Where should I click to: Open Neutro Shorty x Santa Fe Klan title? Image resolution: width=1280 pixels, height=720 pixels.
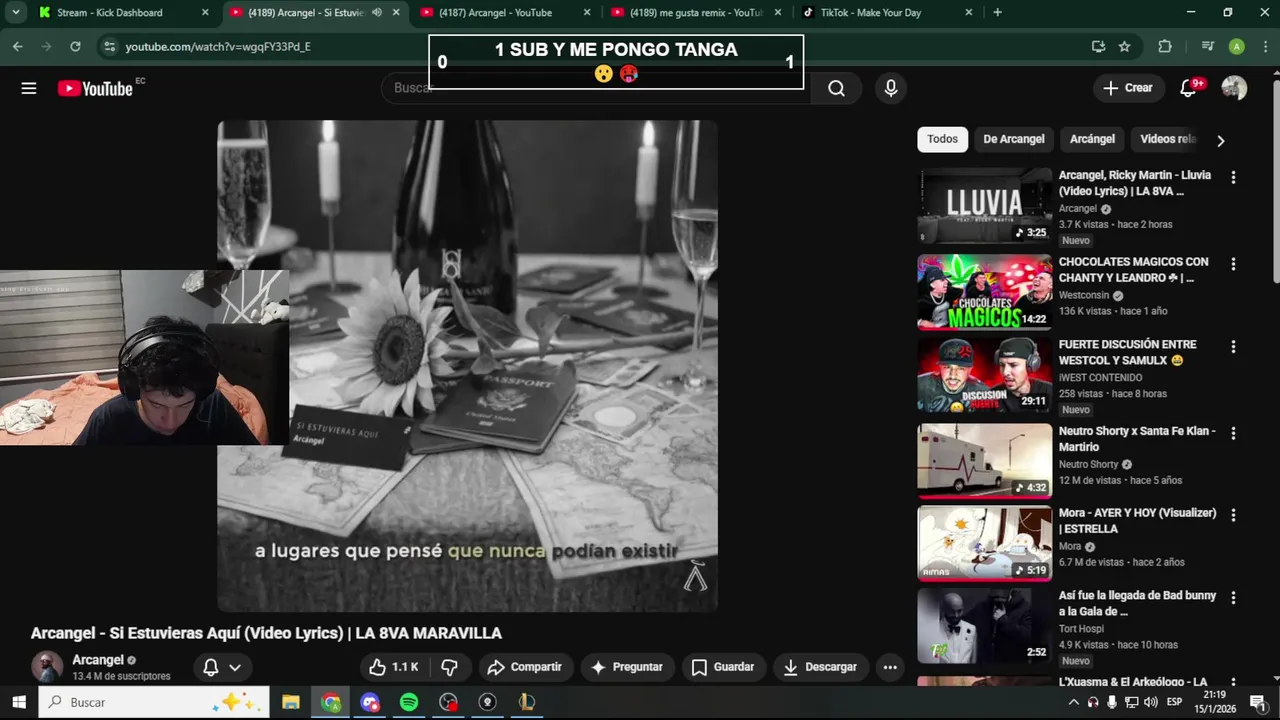pos(1137,439)
